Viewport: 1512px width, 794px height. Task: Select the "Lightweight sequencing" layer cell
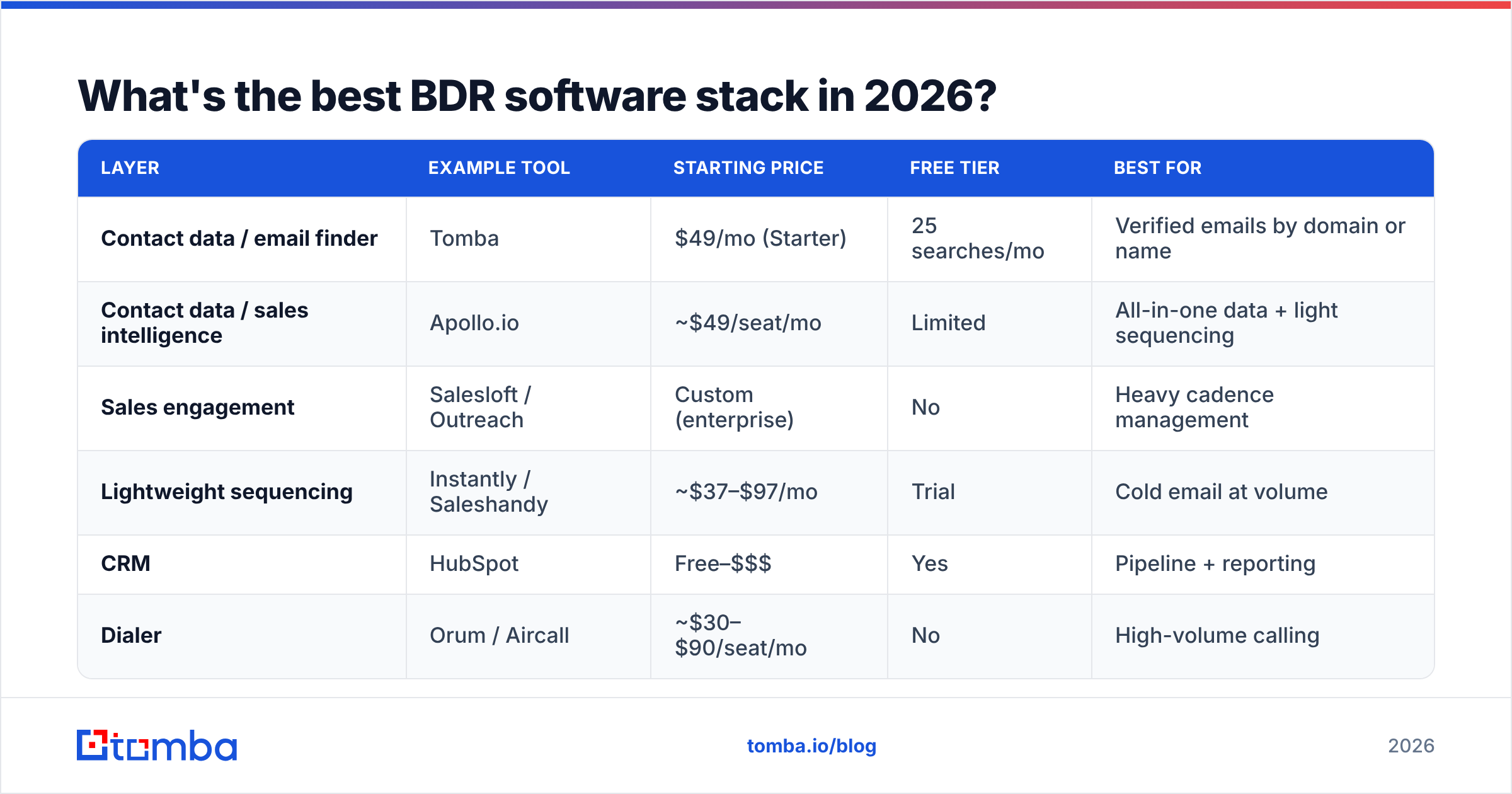(x=242, y=492)
